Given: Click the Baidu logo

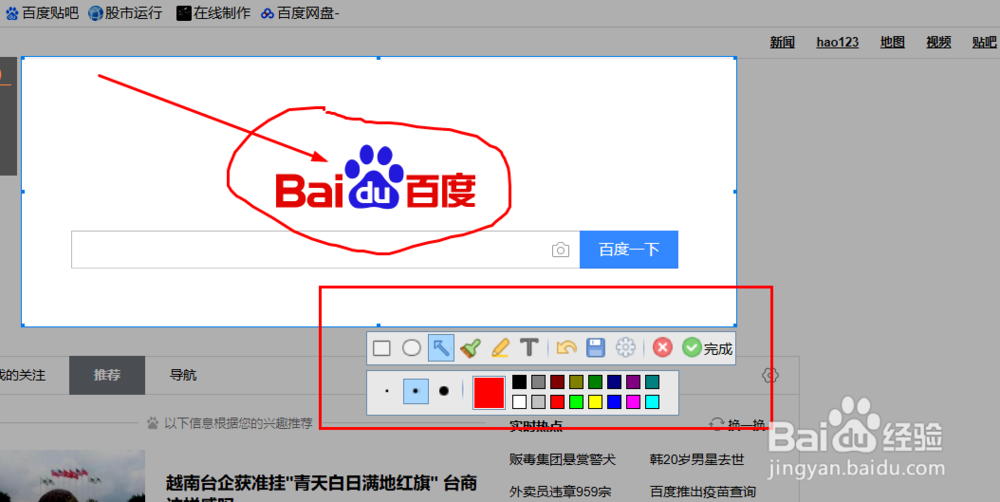Looking at the screenshot, I should tap(376, 177).
